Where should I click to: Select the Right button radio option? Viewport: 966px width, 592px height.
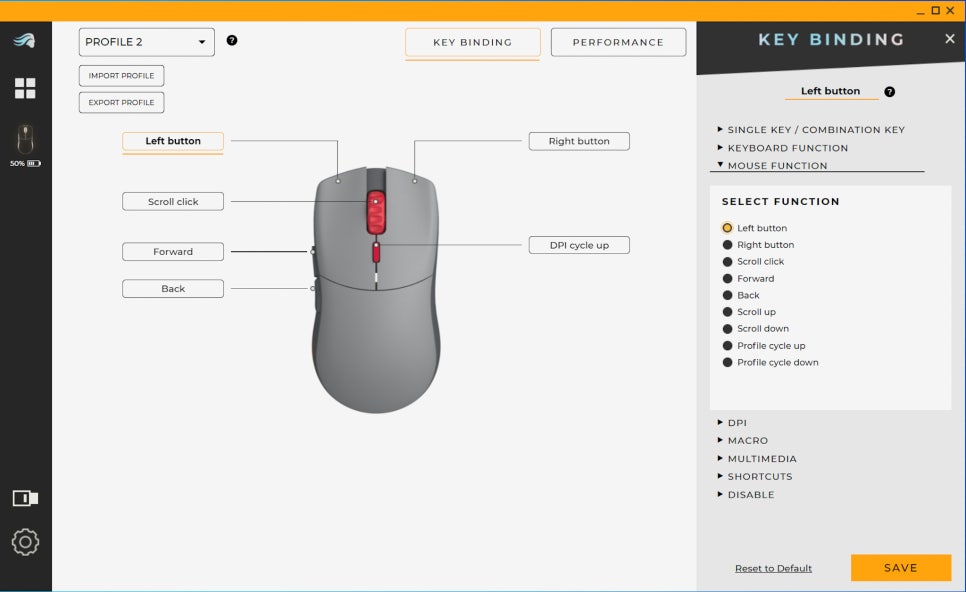coord(728,245)
